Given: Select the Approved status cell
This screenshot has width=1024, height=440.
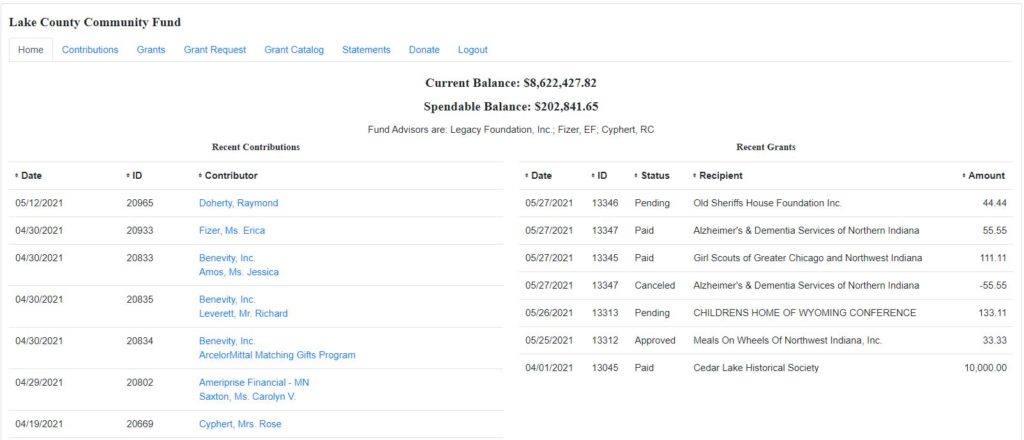Looking at the screenshot, I should 656,340.
